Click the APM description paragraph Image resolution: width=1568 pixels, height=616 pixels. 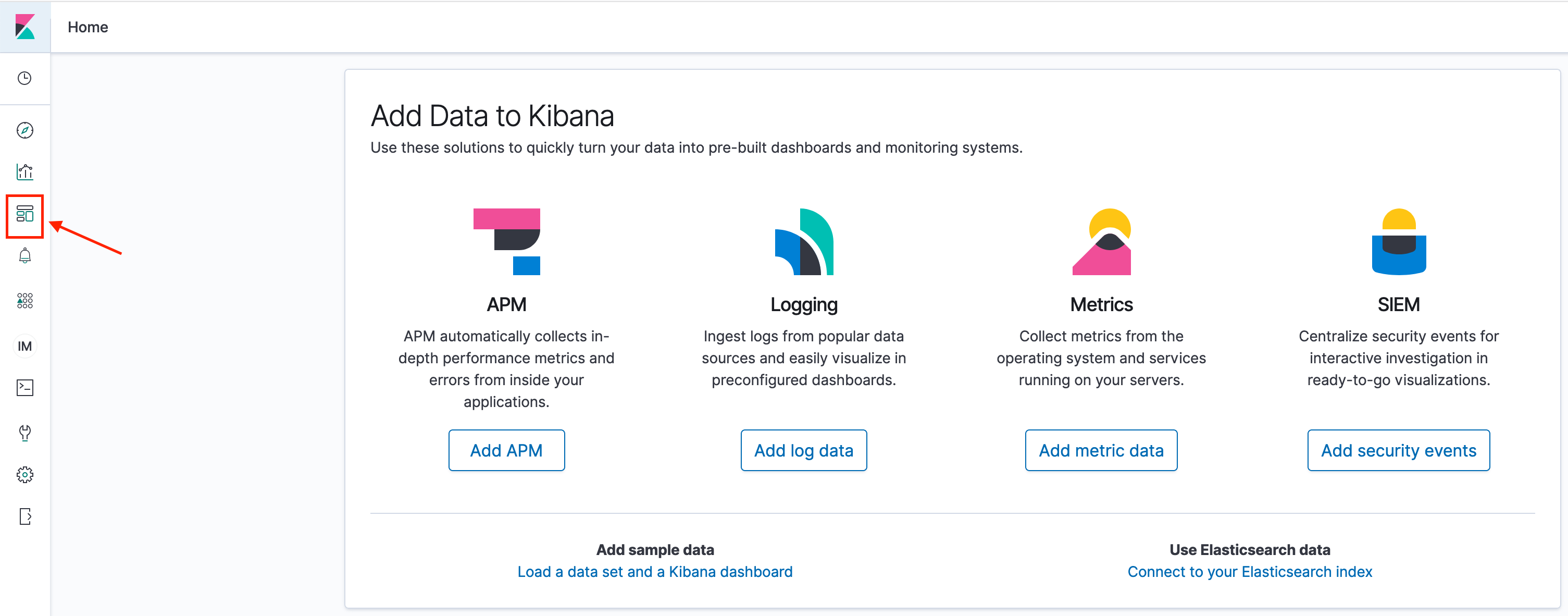tap(506, 369)
